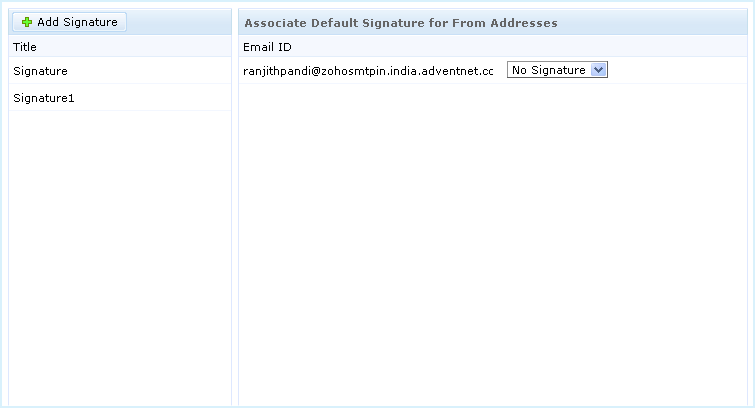Click the dropdown arrow beside No Signature

(x=599, y=70)
